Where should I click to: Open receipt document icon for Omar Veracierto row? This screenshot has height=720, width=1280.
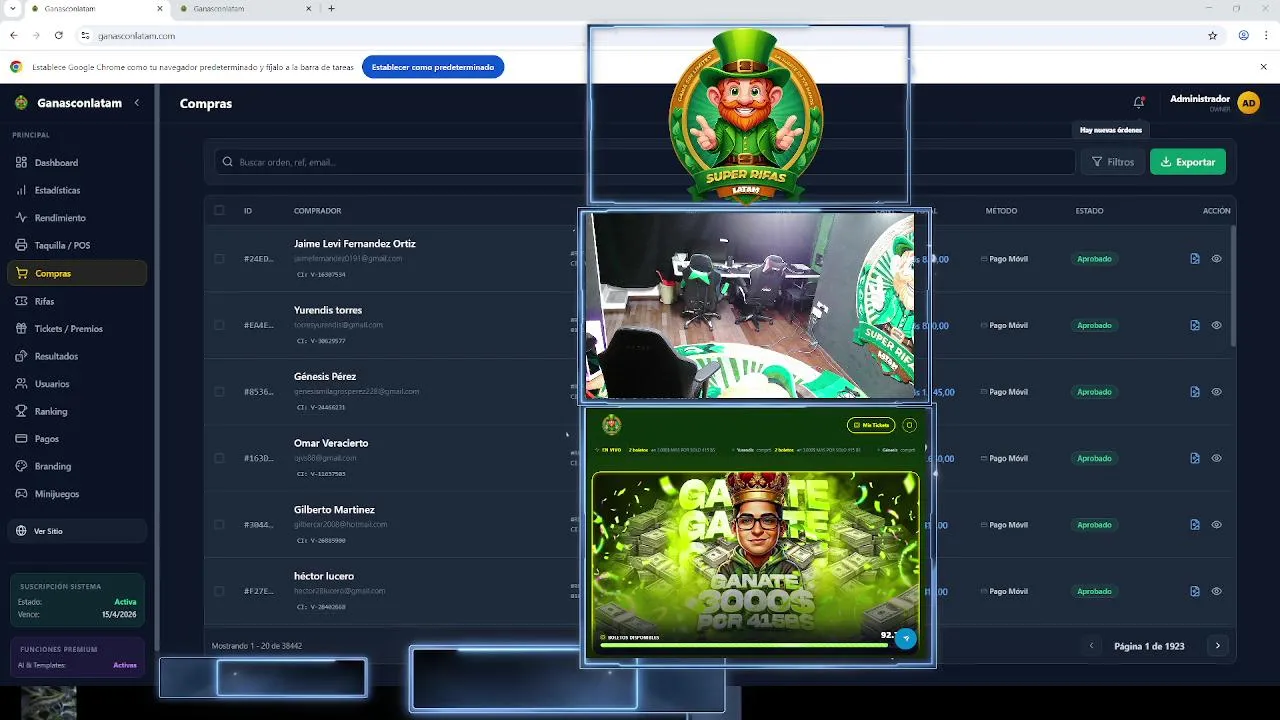tap(1195, 458)
